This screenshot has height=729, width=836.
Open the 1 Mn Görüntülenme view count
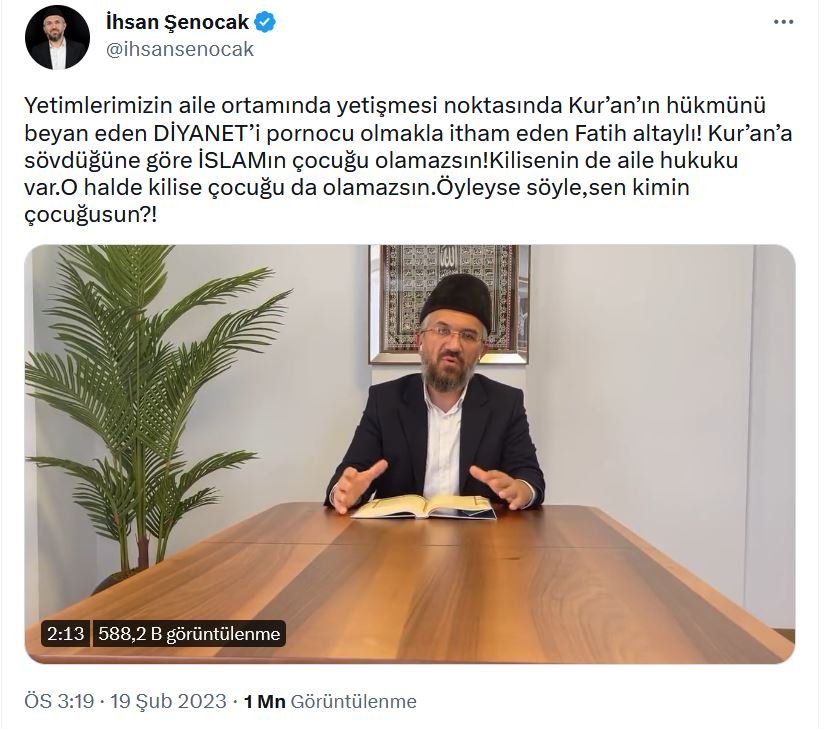coord(330,701)
